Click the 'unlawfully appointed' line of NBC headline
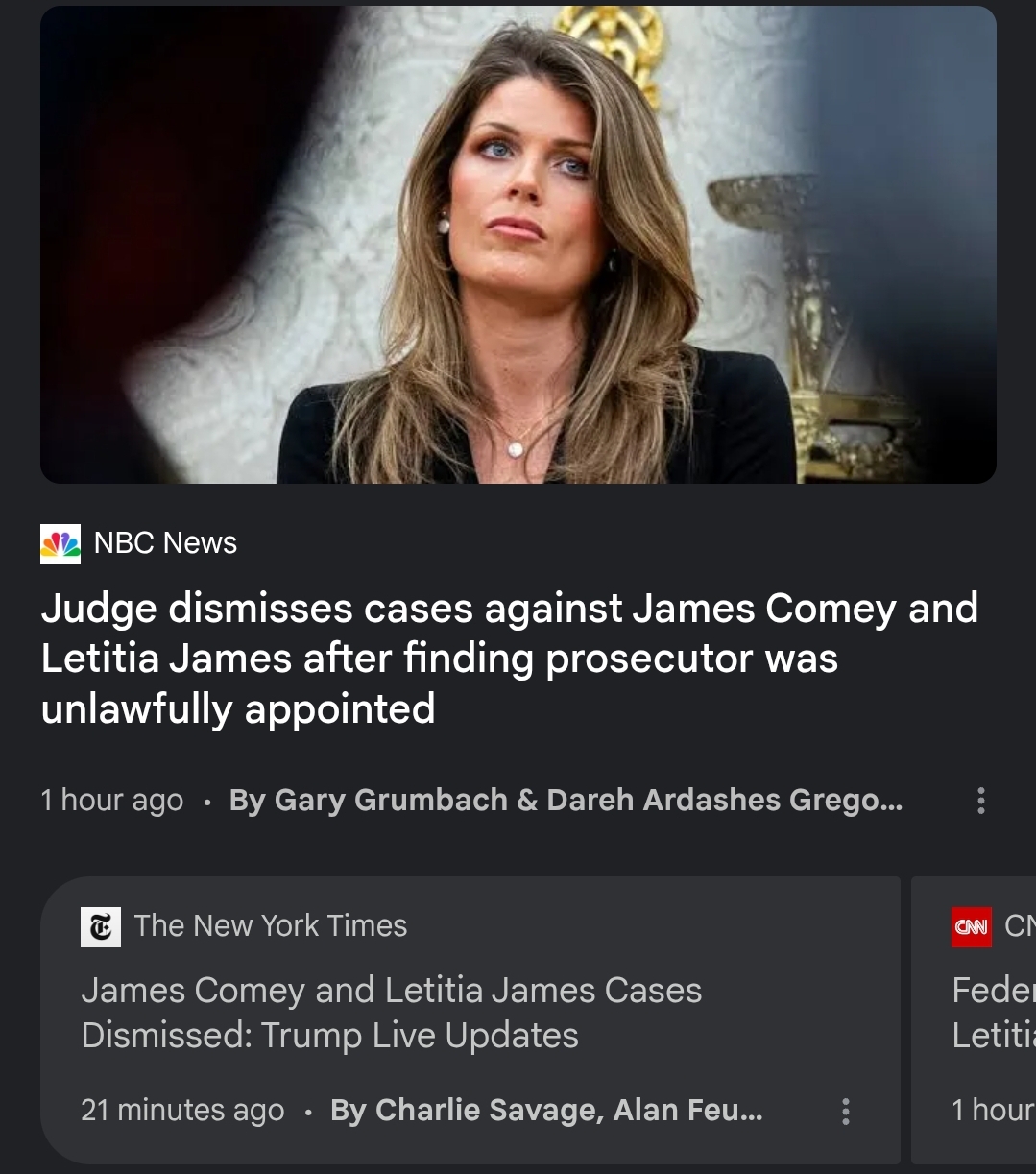Screen dimensions: 1036x1174 point(238,708)
